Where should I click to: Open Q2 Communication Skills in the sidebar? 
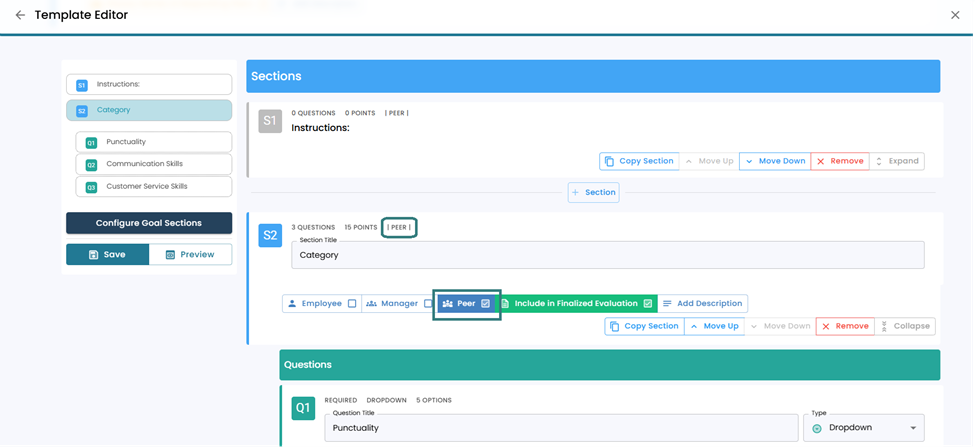154,164
